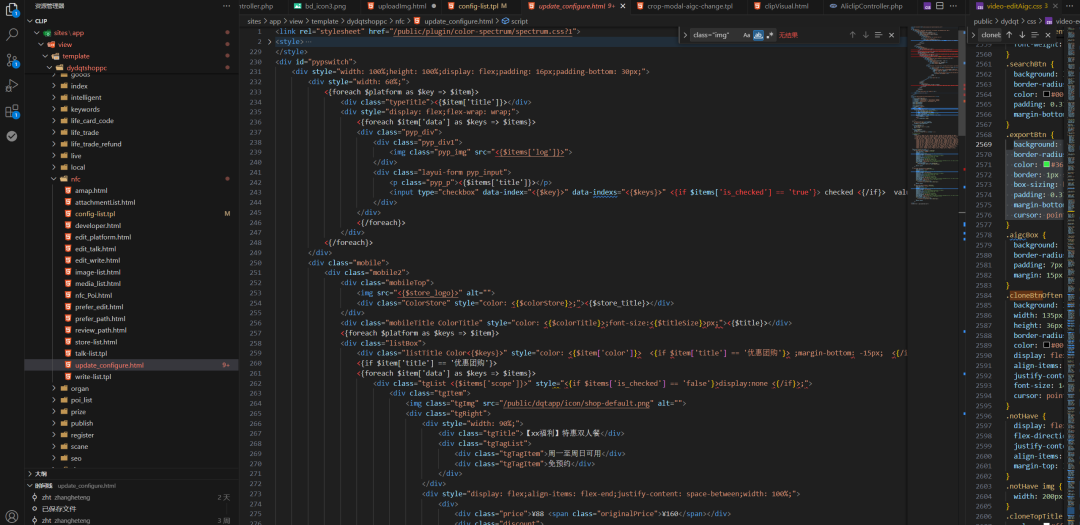This screenshot has width=1080, height=525.
Task: Go to previous match in class="img" find
Action: click(x=852, y=34)
